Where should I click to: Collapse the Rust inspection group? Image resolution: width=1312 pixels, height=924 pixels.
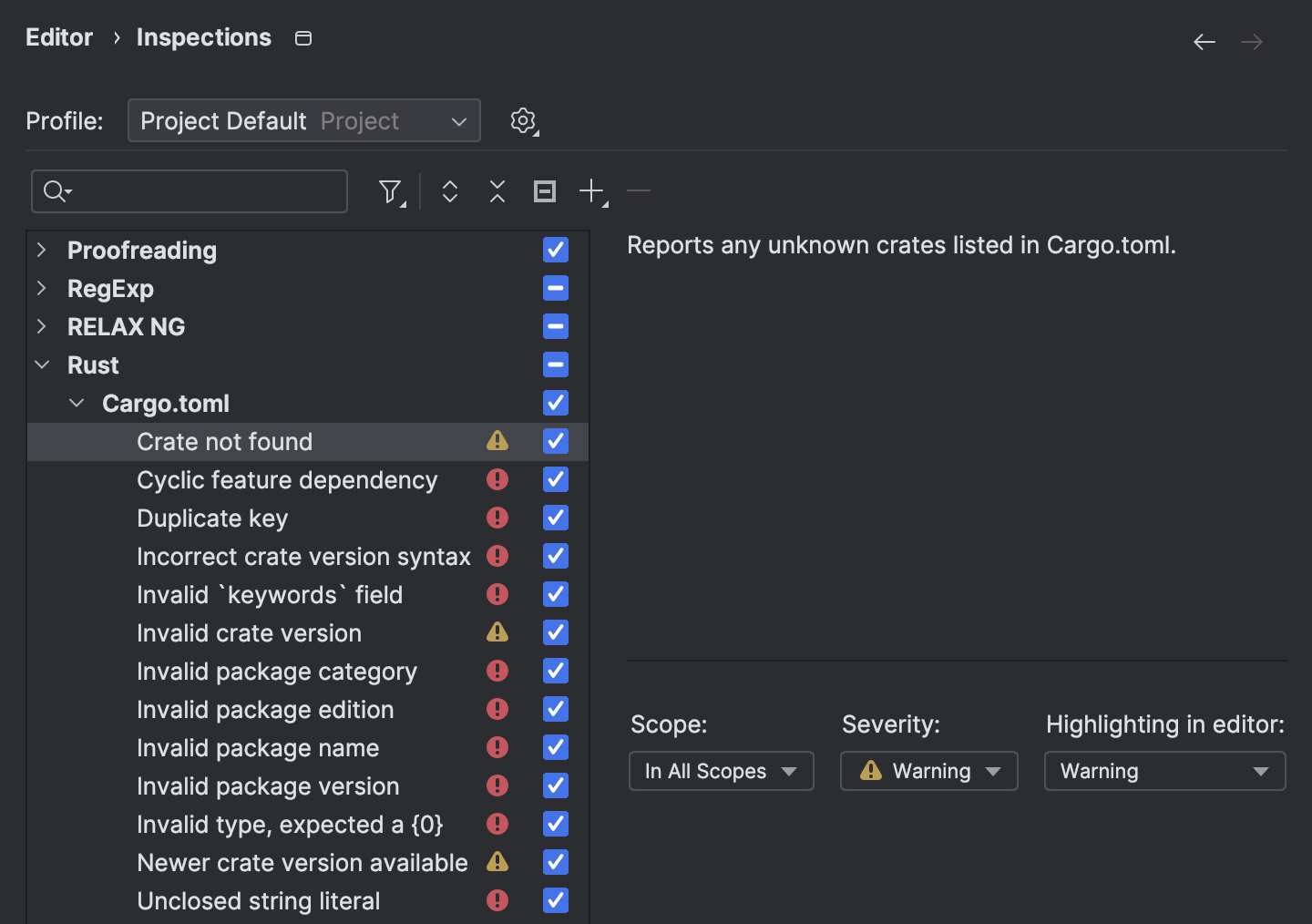[42, 365]
